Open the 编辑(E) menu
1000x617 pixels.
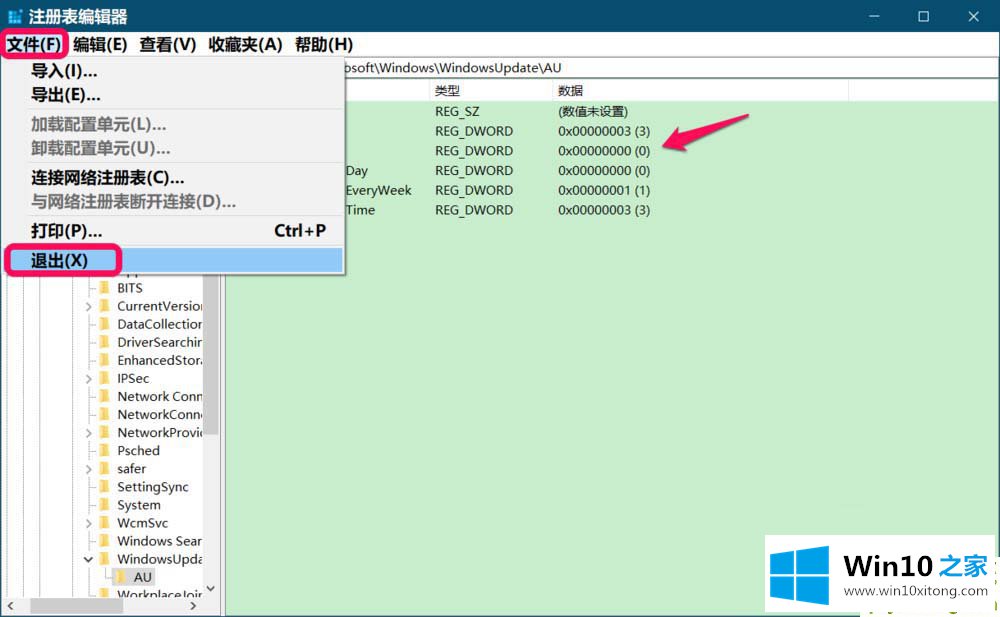(x=100, y=45)
